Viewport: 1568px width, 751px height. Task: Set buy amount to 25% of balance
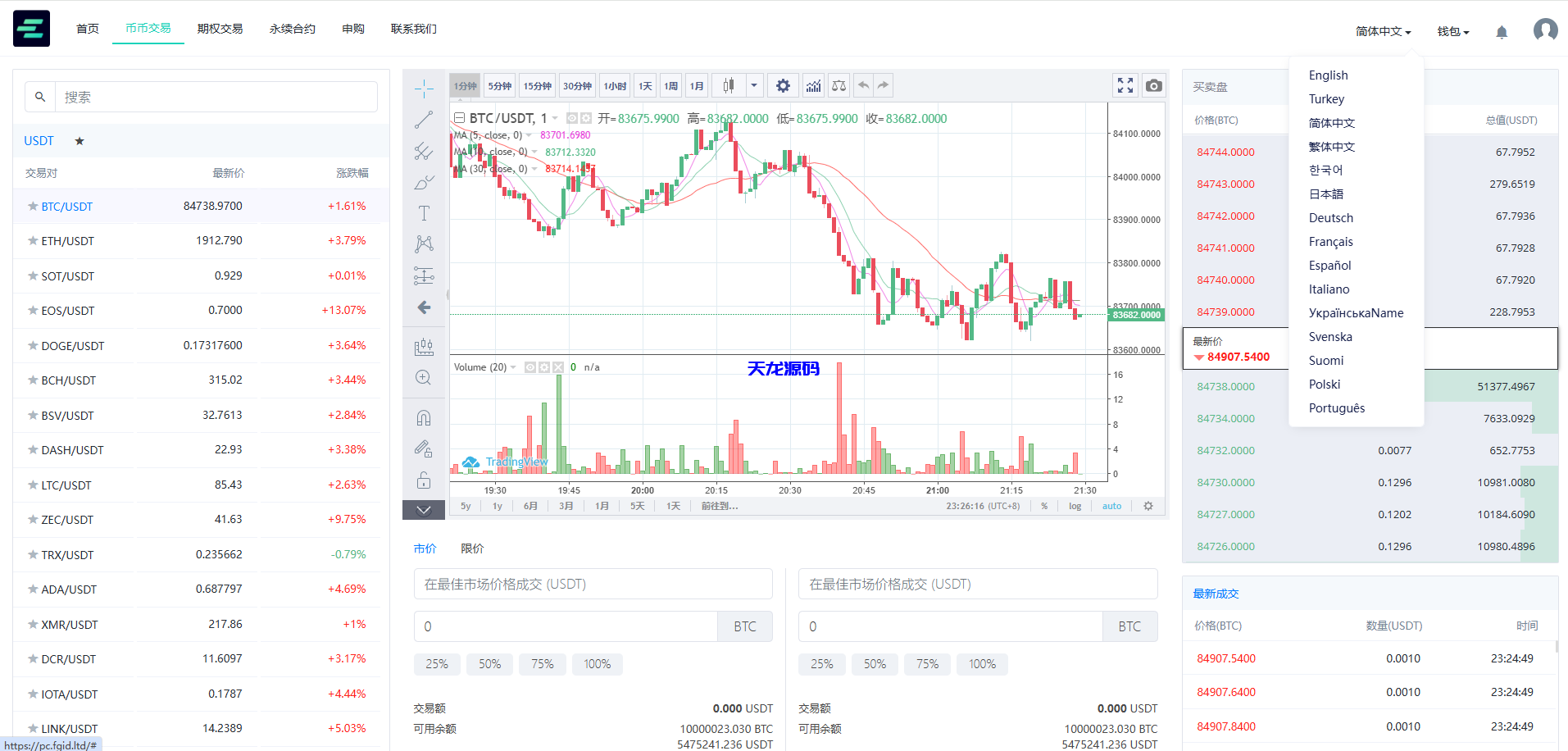tap(437, 664)
